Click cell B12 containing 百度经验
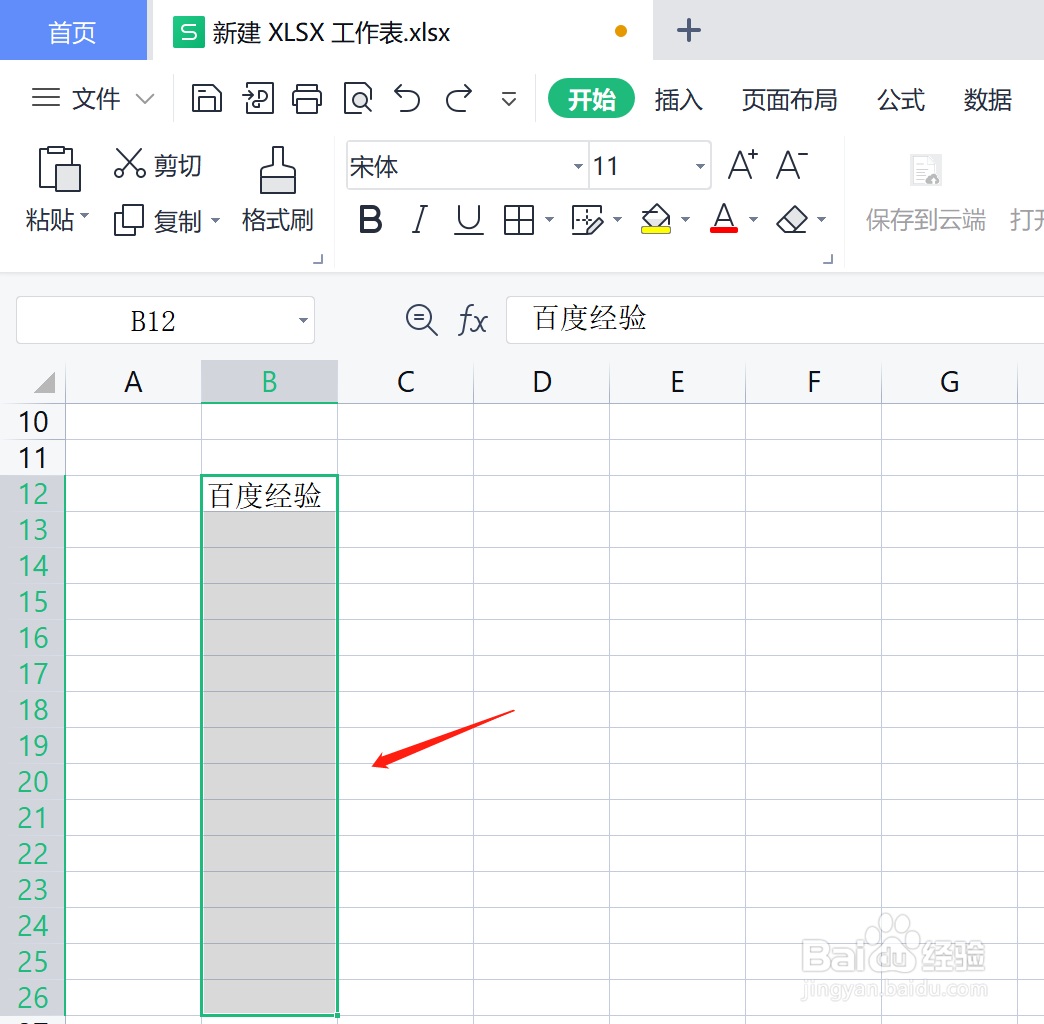Screen dimensions: 1044x1024 [270, 494]
